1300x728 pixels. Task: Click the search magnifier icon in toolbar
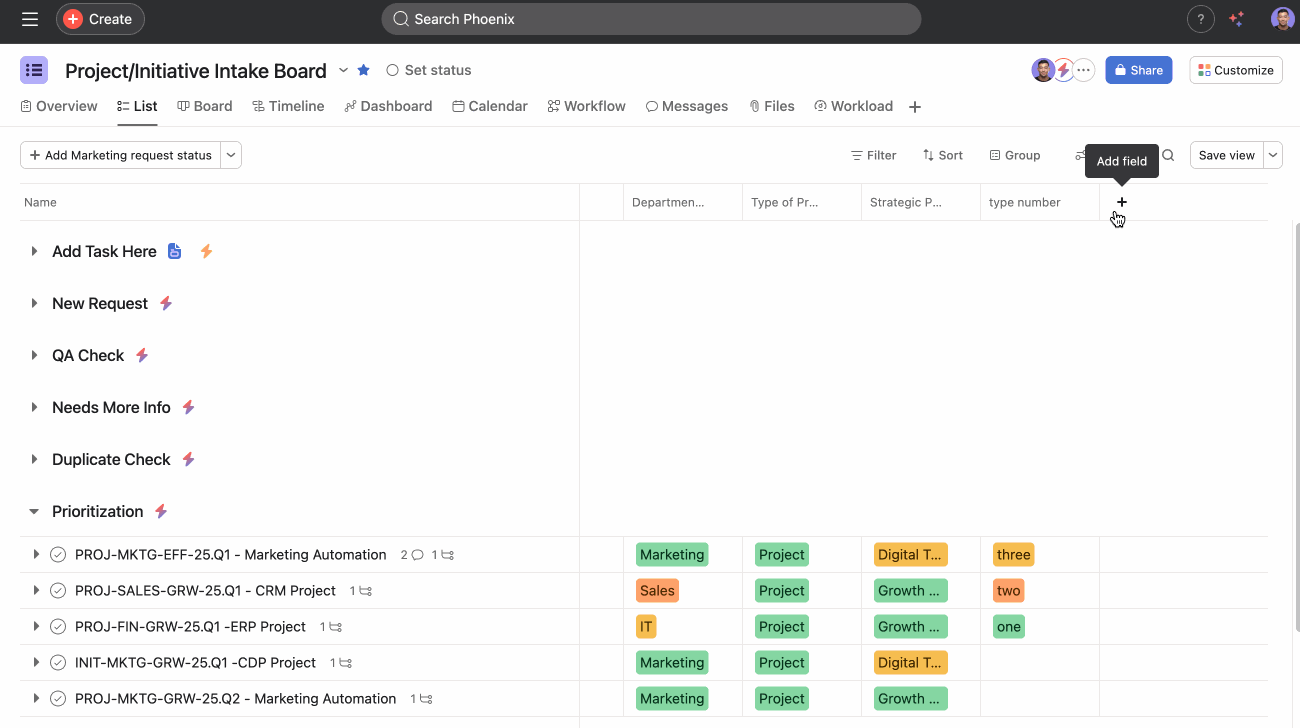[1168, 155]
